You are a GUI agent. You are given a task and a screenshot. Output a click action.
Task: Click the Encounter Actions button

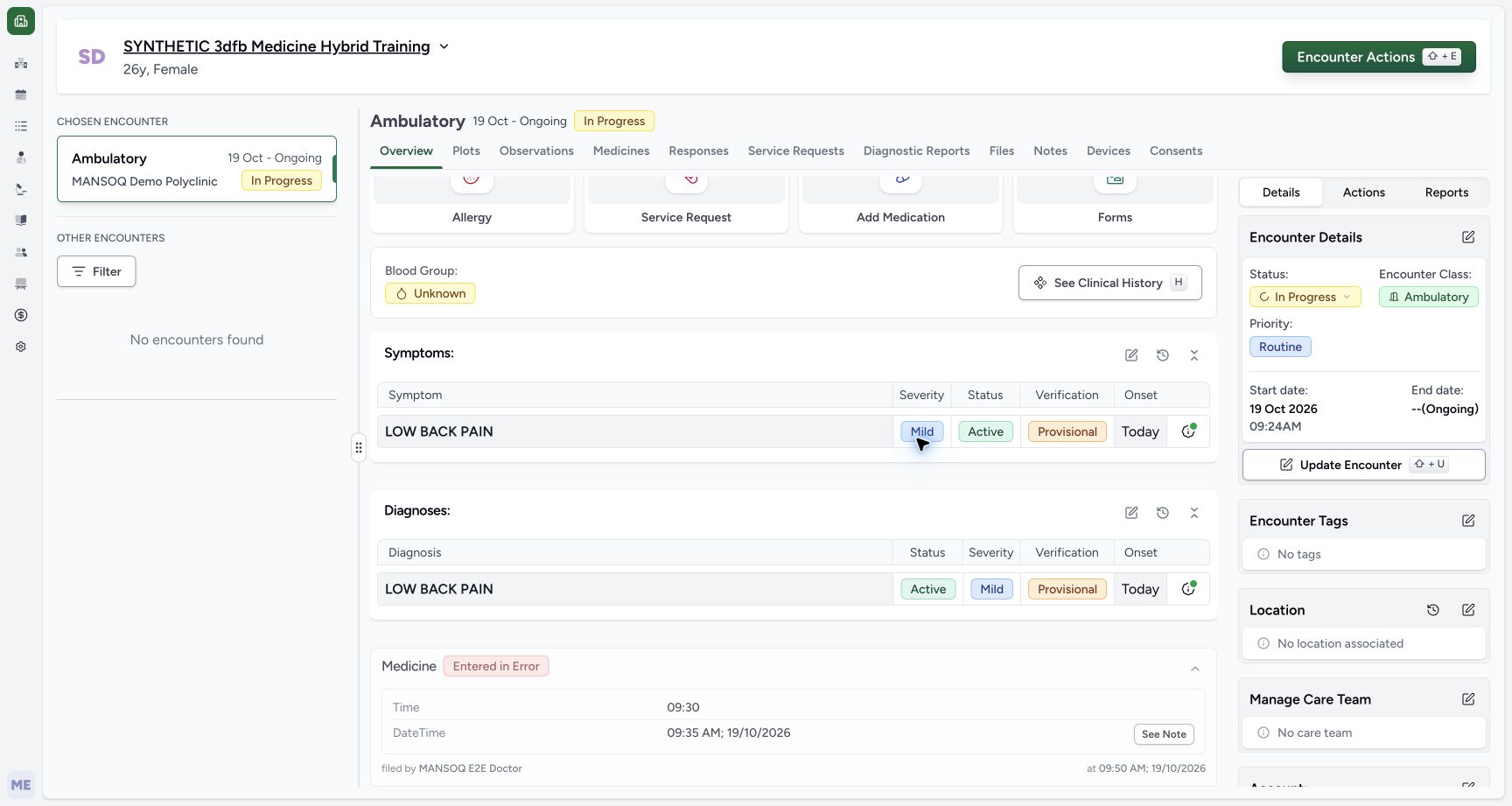tap(1379, 57)
